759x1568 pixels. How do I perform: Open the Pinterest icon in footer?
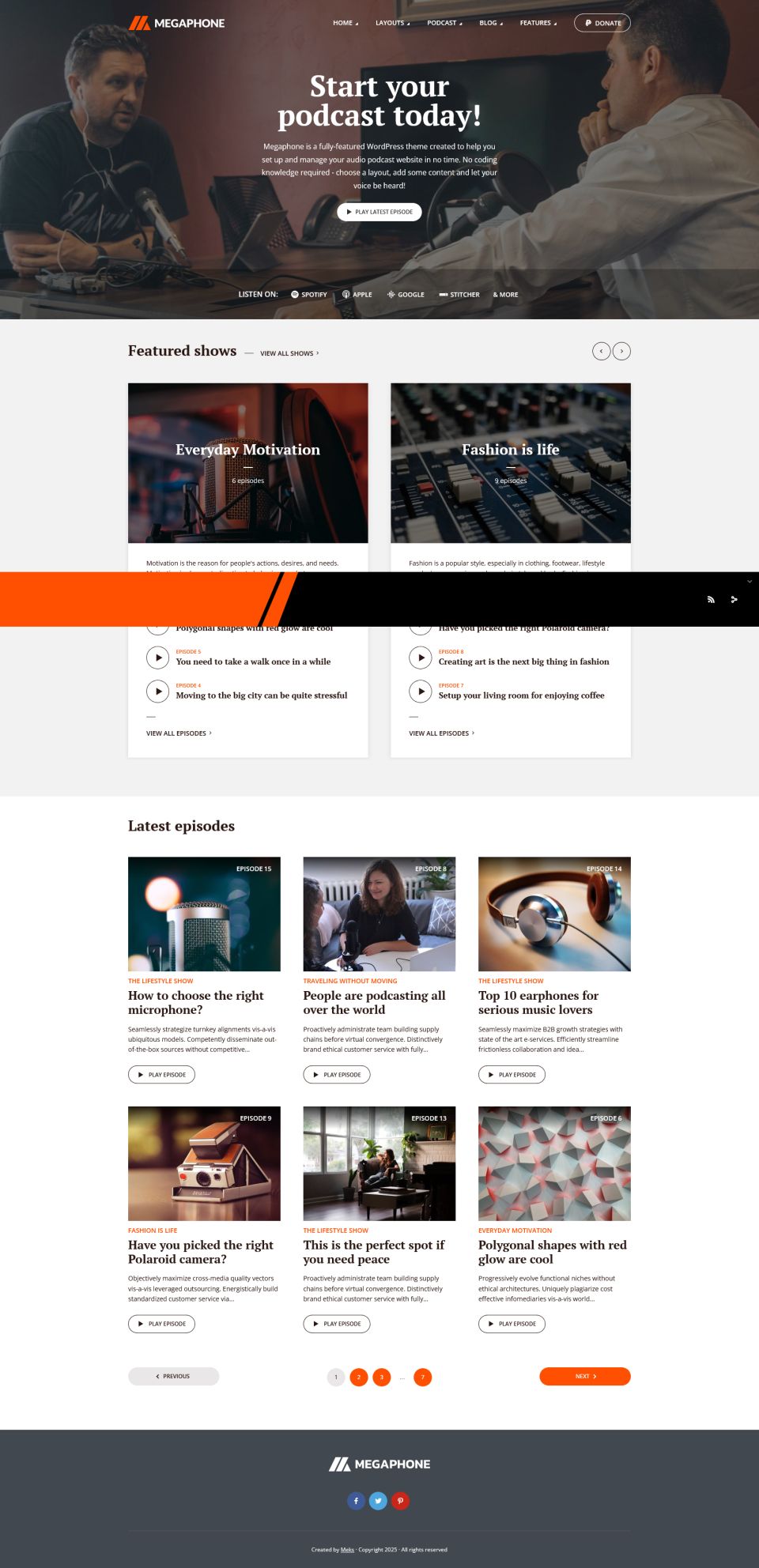[x=400, y=1501]
